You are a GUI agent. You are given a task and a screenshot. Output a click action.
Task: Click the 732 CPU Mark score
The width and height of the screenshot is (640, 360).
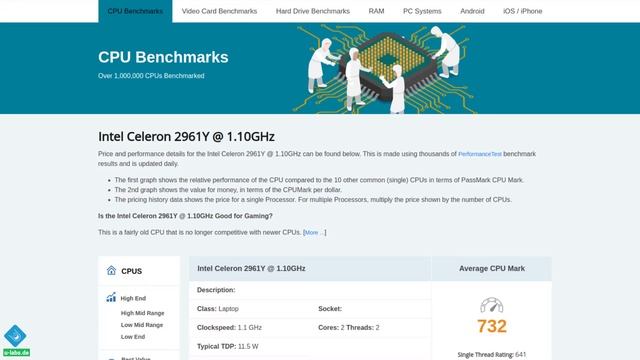point(492,326)
